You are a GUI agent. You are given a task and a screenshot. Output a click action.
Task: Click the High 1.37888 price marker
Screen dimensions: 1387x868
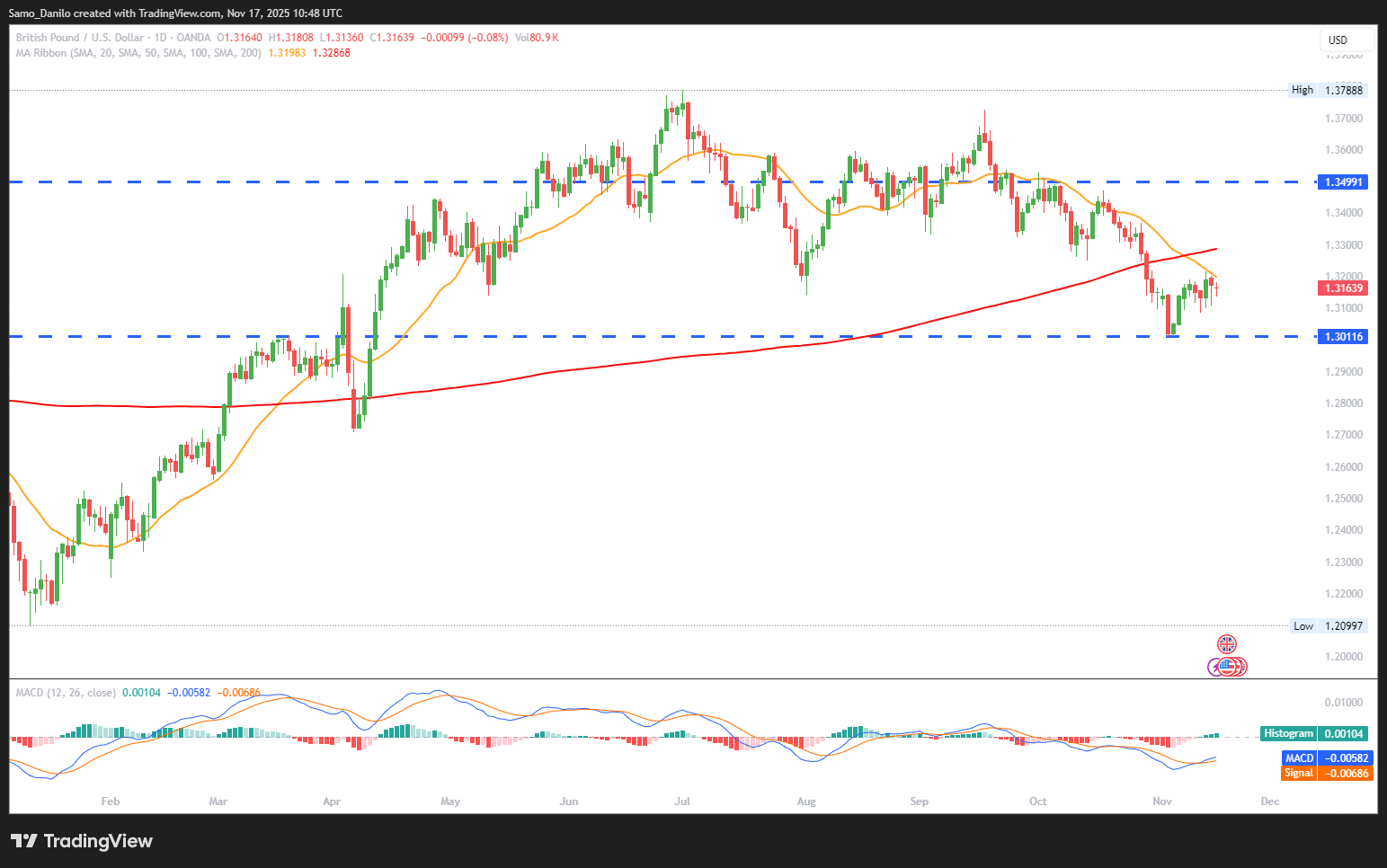1328,90
